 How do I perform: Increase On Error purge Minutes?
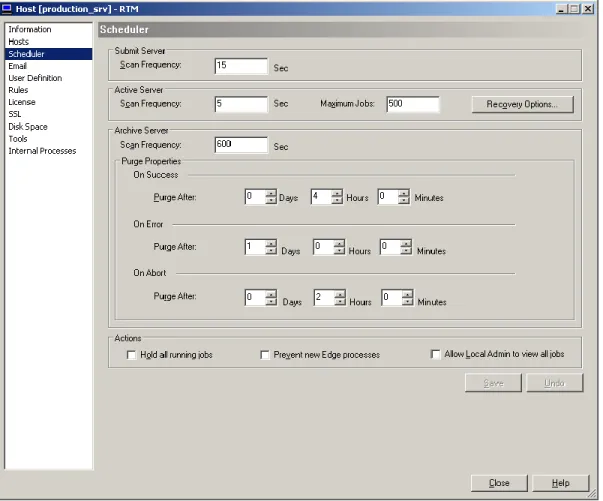406,243
